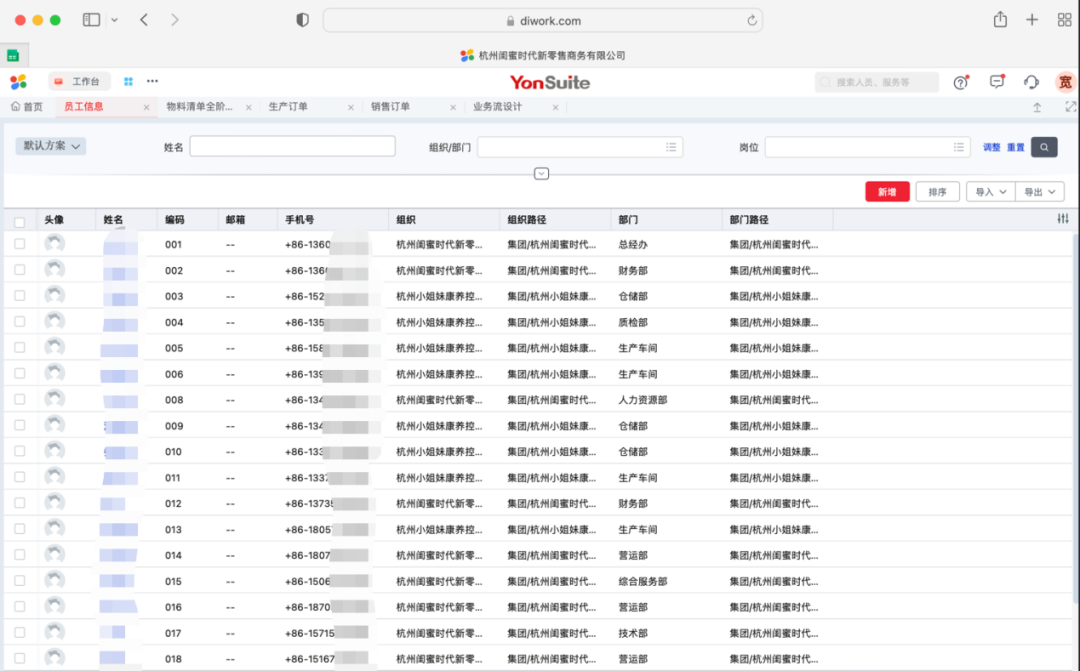Check the box for employee 013

point(19,528)
